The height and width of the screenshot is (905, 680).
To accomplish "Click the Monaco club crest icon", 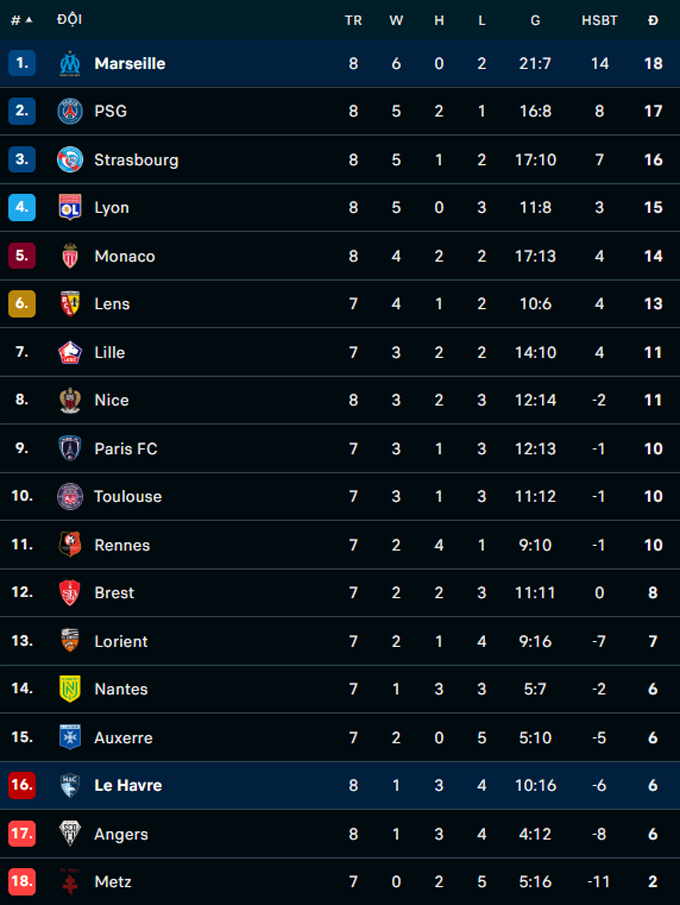I will (70, 256).
